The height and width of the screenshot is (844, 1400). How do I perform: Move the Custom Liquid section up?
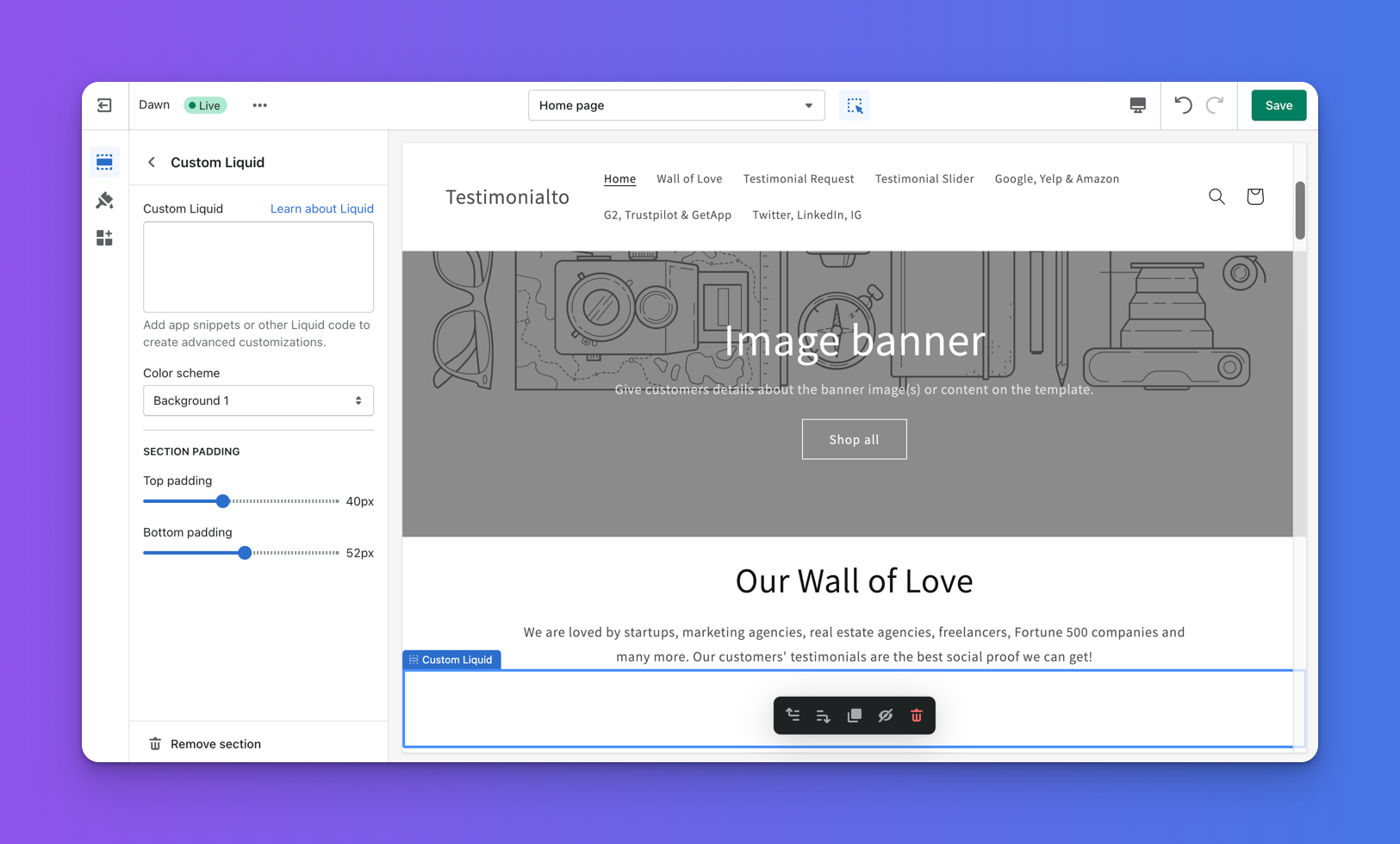(x=793, y=716)
